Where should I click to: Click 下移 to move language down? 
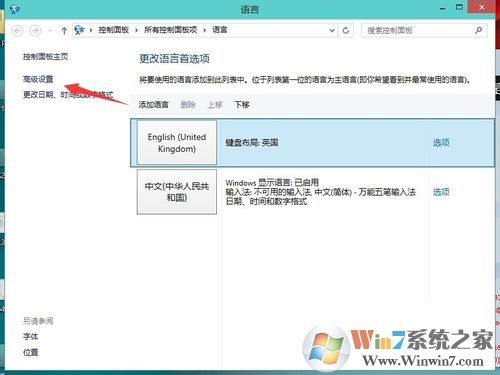tap(242, 105)
